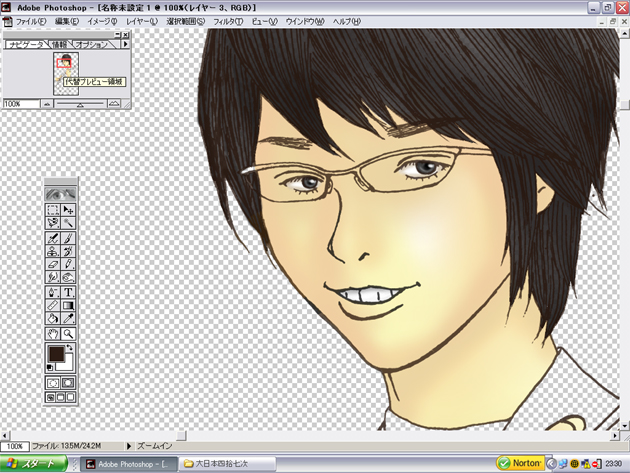This screenshot has height=473, width=630.
Task: Swap foreground and background colors arrow
Action: point(70,347)
